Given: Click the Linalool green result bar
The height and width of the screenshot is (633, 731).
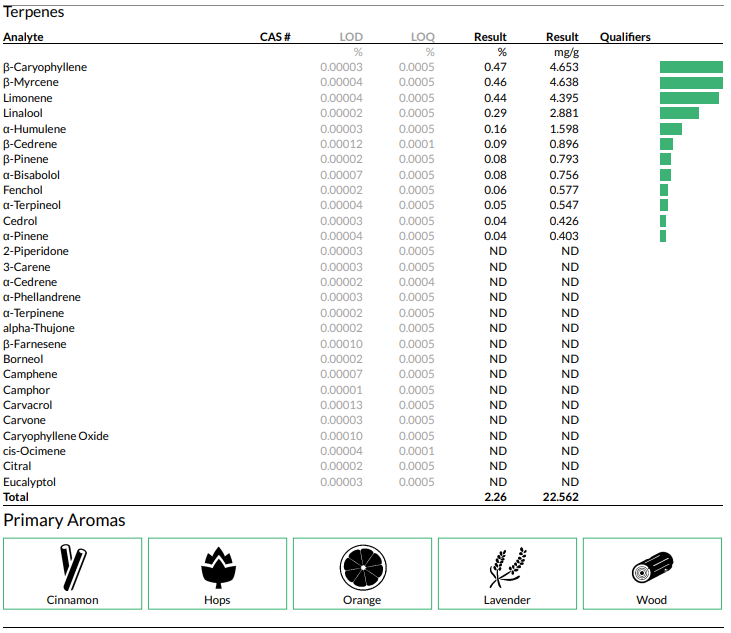Looking at the screenshot, I should click(x=679, y=113).
